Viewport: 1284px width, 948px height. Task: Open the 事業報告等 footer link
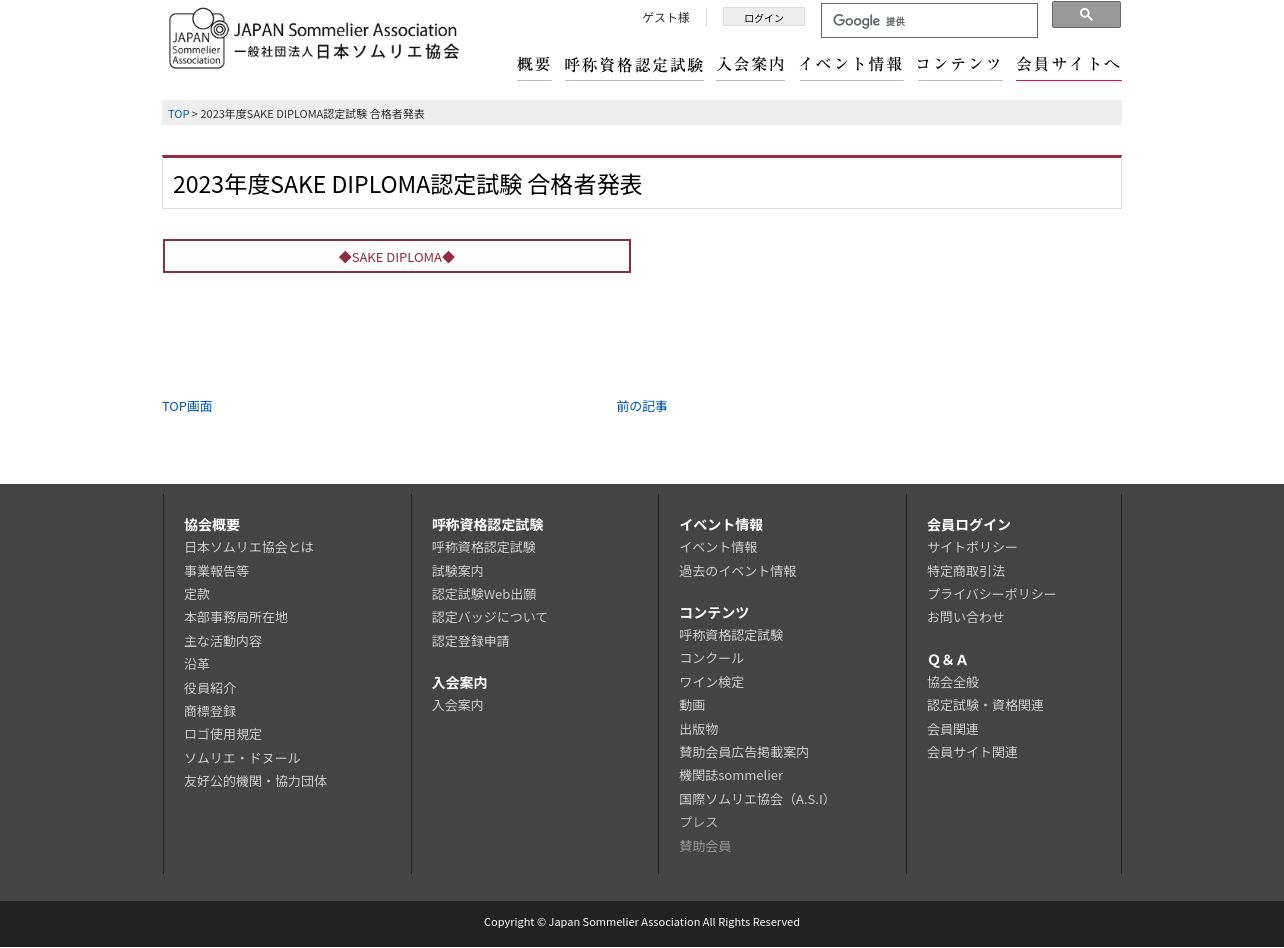click(x=216, y=571)
